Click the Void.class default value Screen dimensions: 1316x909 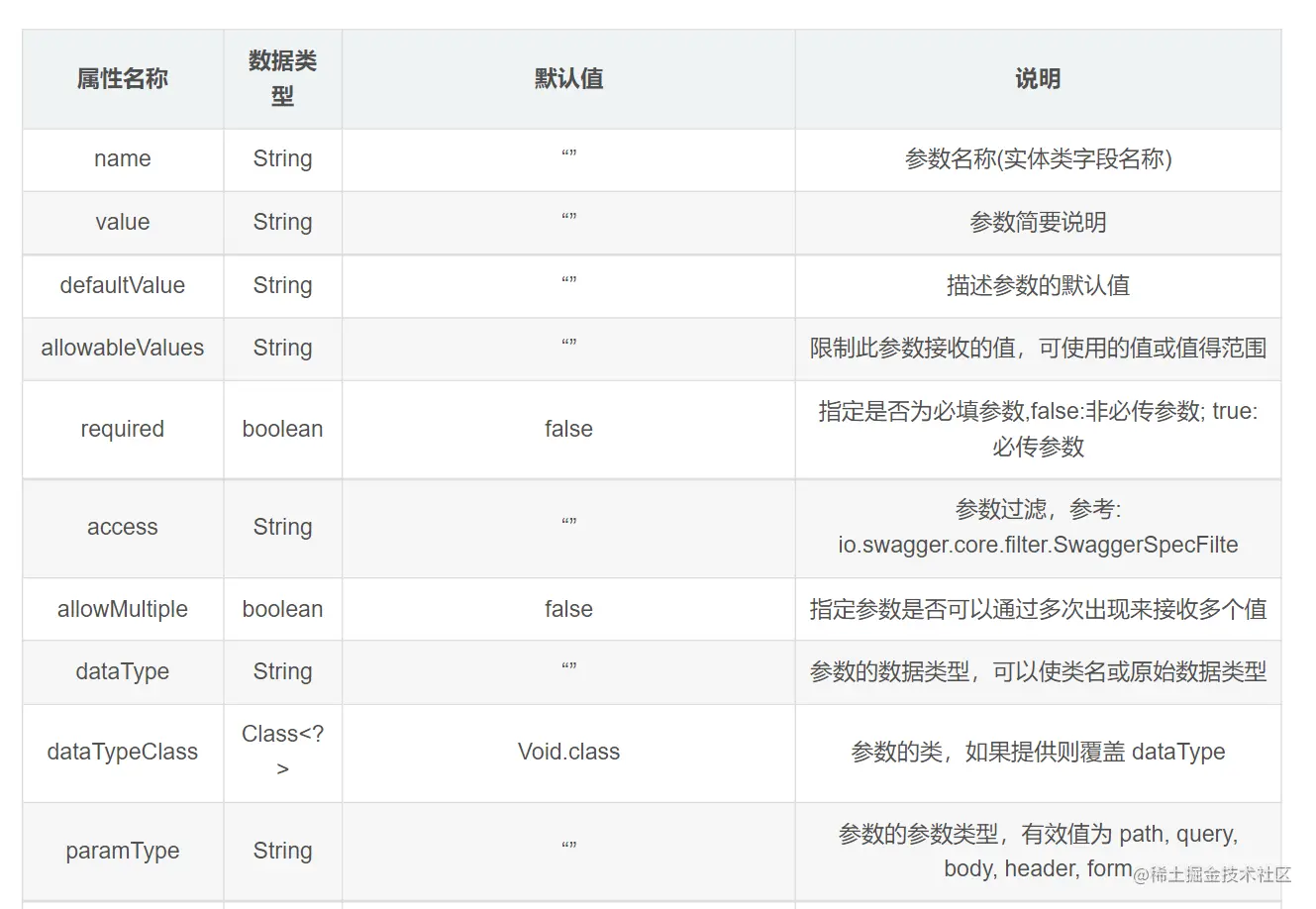click(x=568, y=753)
